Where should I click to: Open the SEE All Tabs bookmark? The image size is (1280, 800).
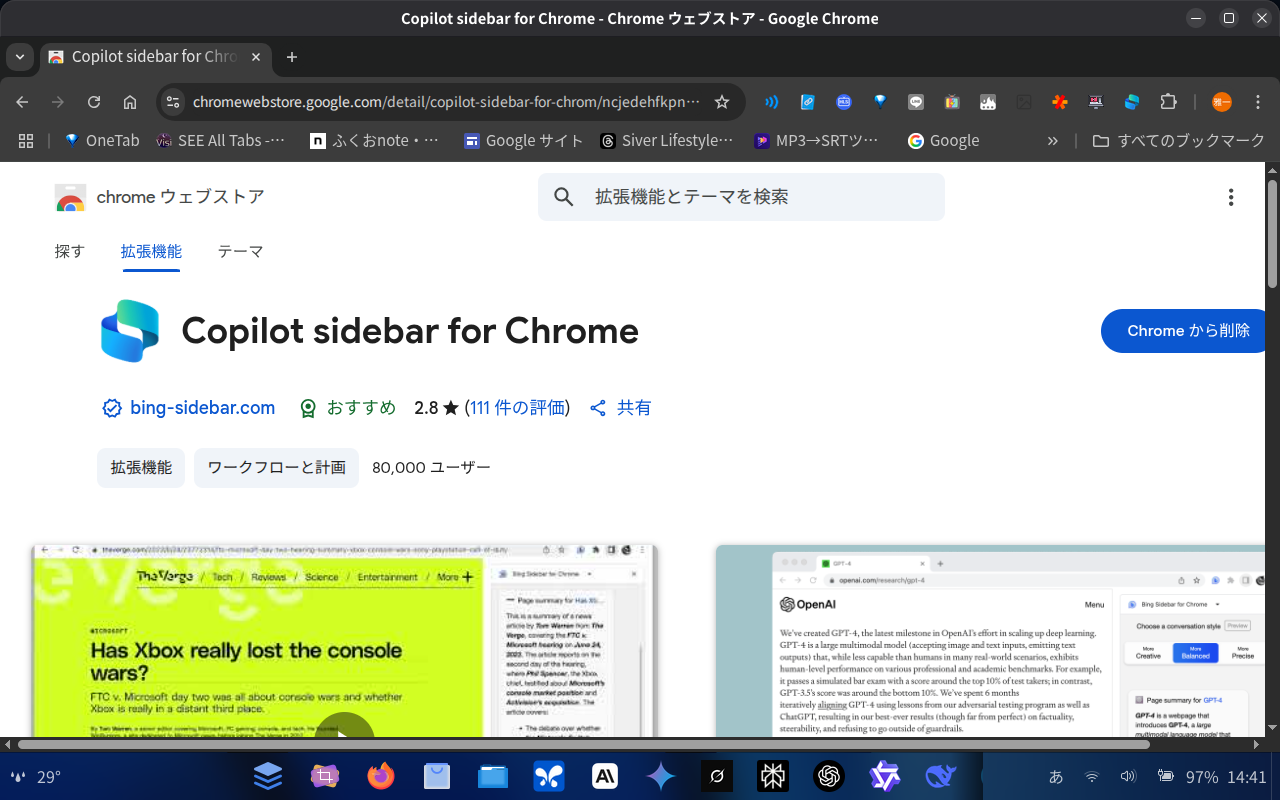coord(221,141)
